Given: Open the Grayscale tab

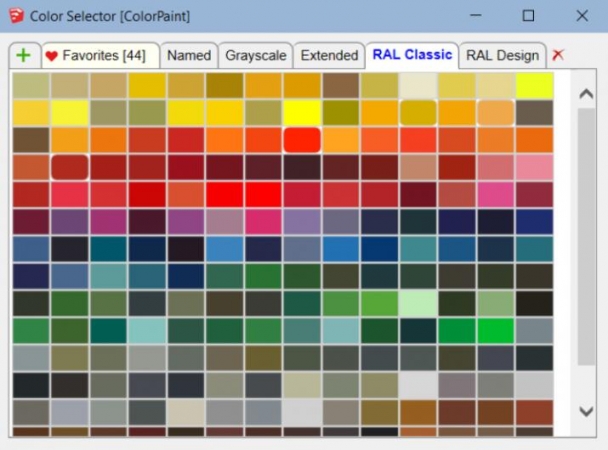Looking at the screenshot, I should 256,55.
